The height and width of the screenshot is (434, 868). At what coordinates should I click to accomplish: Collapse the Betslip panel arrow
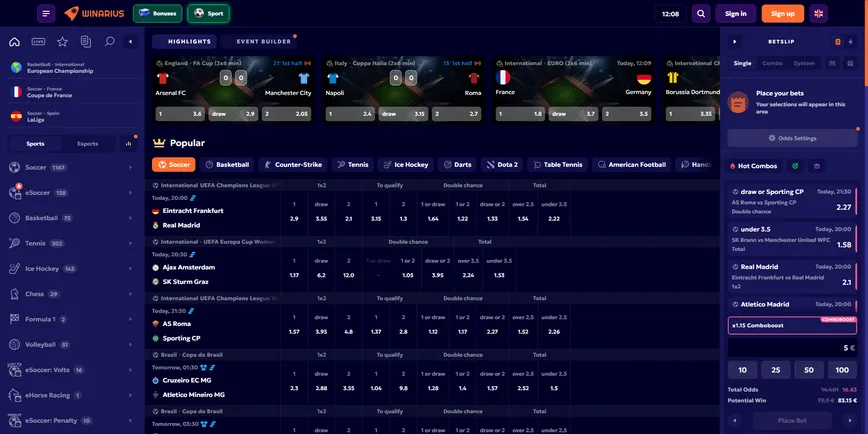(735, 42)
